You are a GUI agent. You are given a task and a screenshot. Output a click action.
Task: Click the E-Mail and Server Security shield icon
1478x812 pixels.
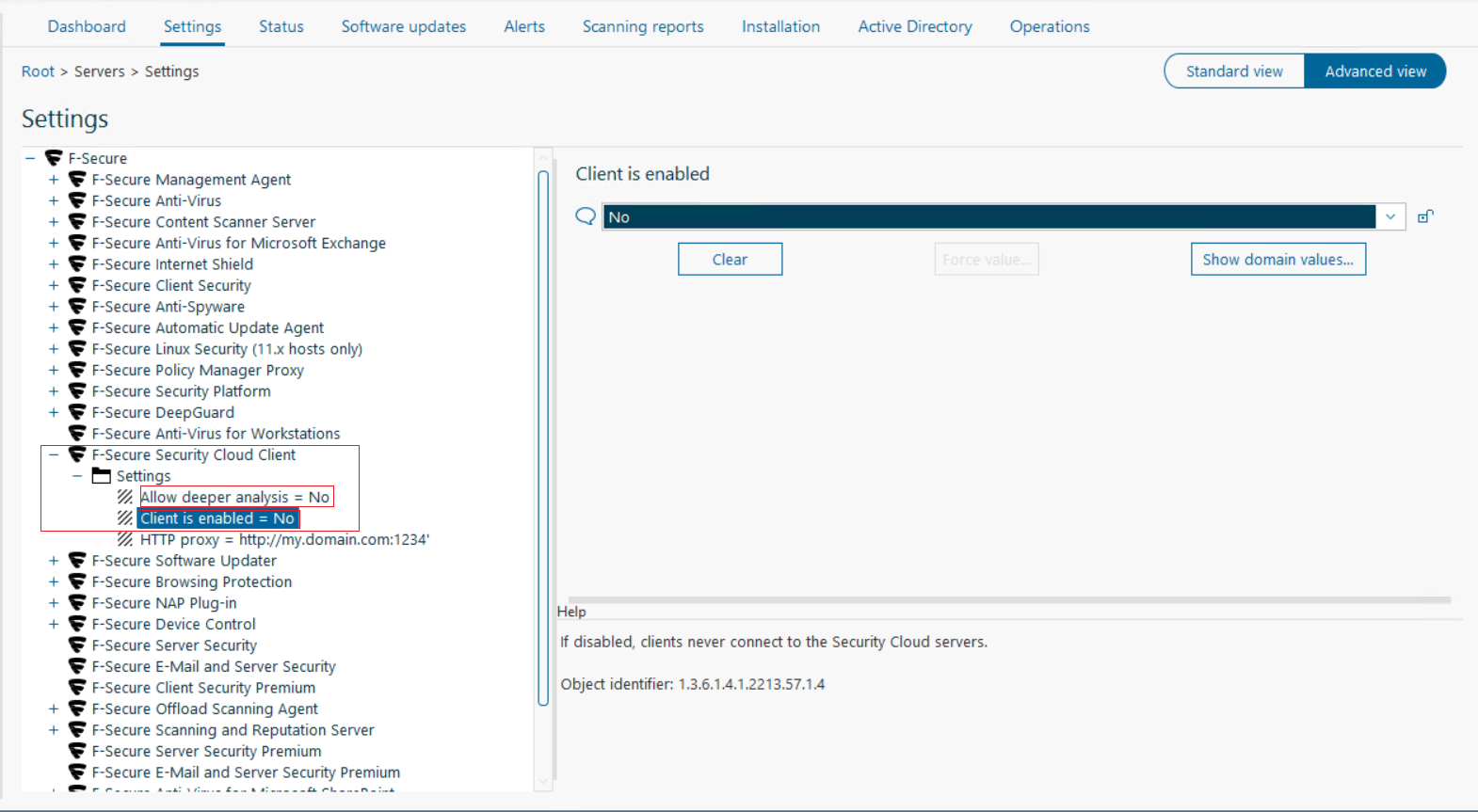[77, 666]
